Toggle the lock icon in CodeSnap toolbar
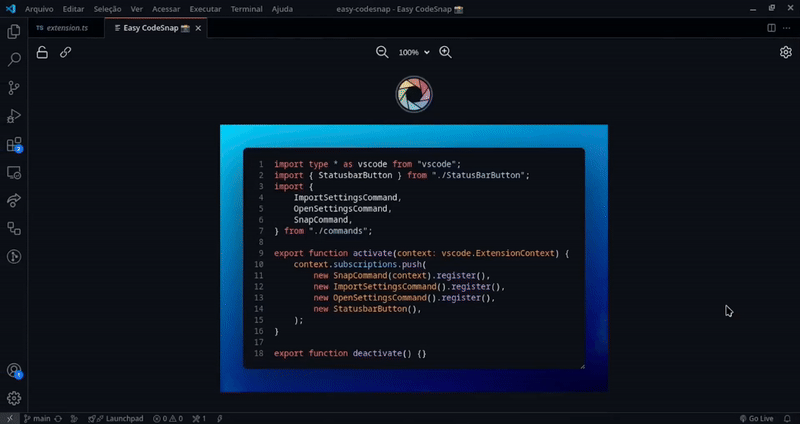This screenshot has width=800, height=424. (x=42, y=52)
